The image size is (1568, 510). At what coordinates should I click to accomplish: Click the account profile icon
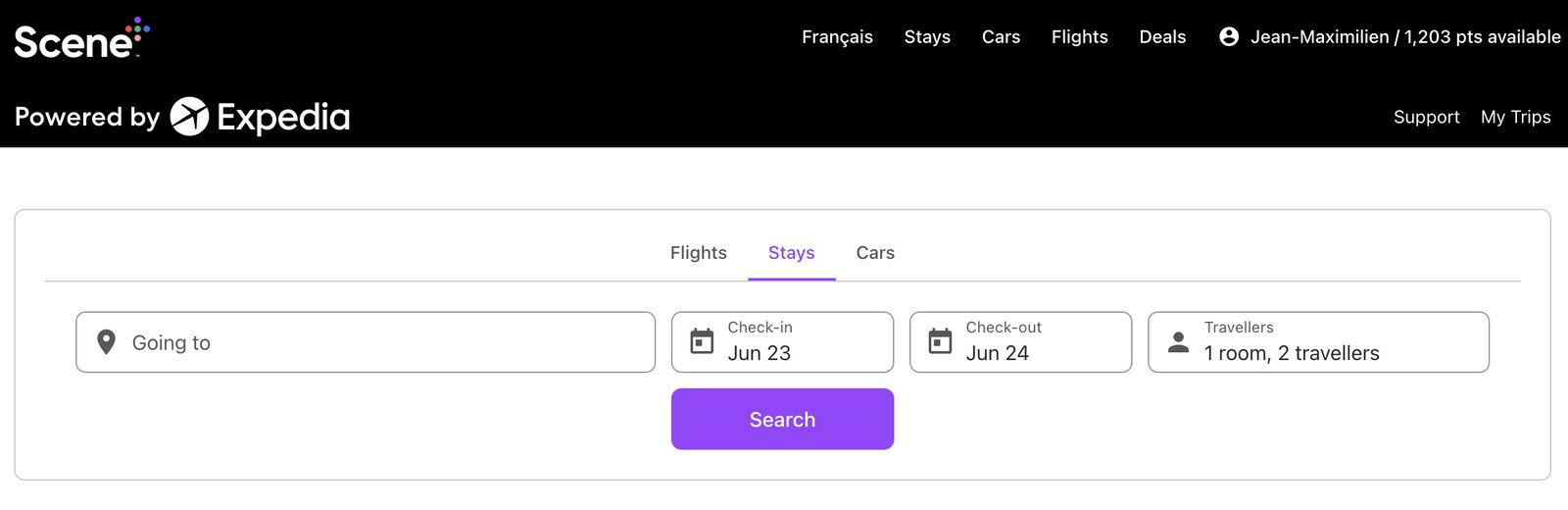point(1228,37)
